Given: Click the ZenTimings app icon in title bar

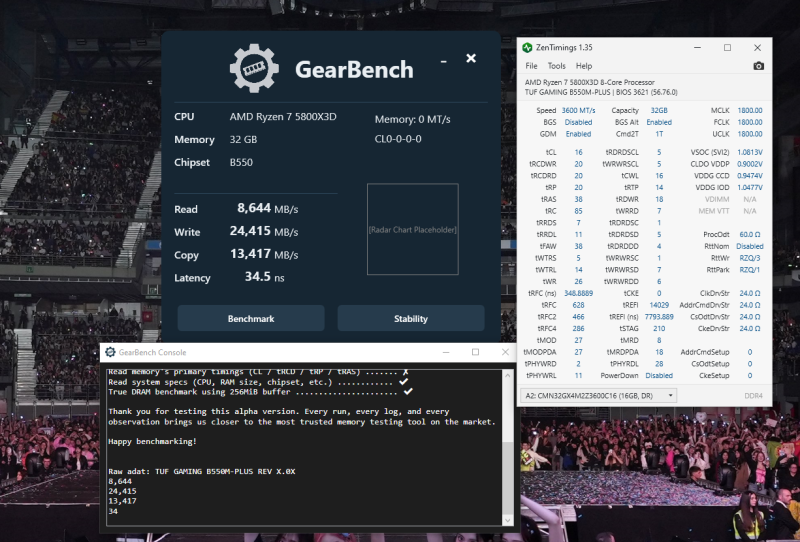Looking at the screenshot, I should point(527,47).
